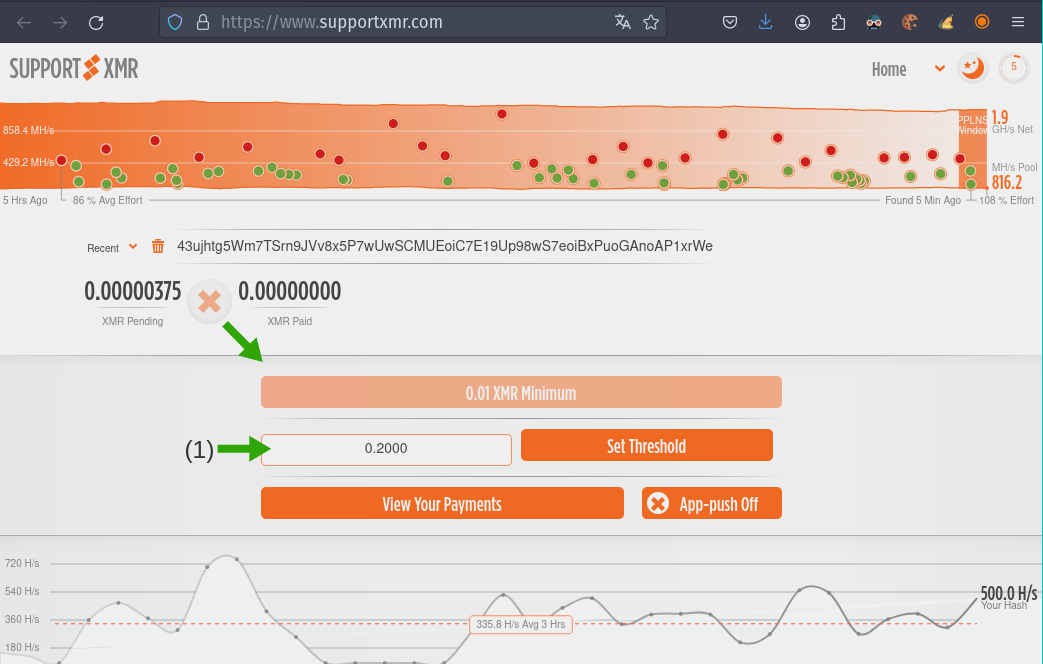Open the downloads arrow icon
Screen dimensions: 1043x664
tap(766, 23)
